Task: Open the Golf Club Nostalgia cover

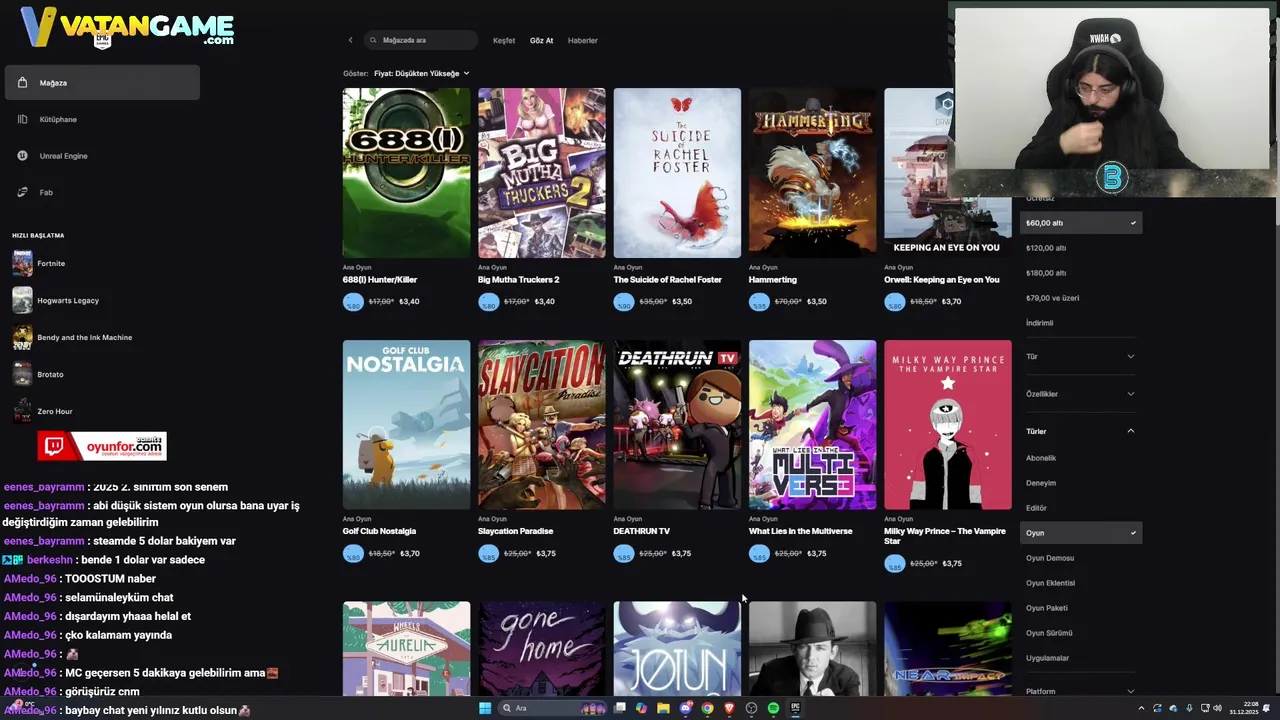Action: point(406,425)
